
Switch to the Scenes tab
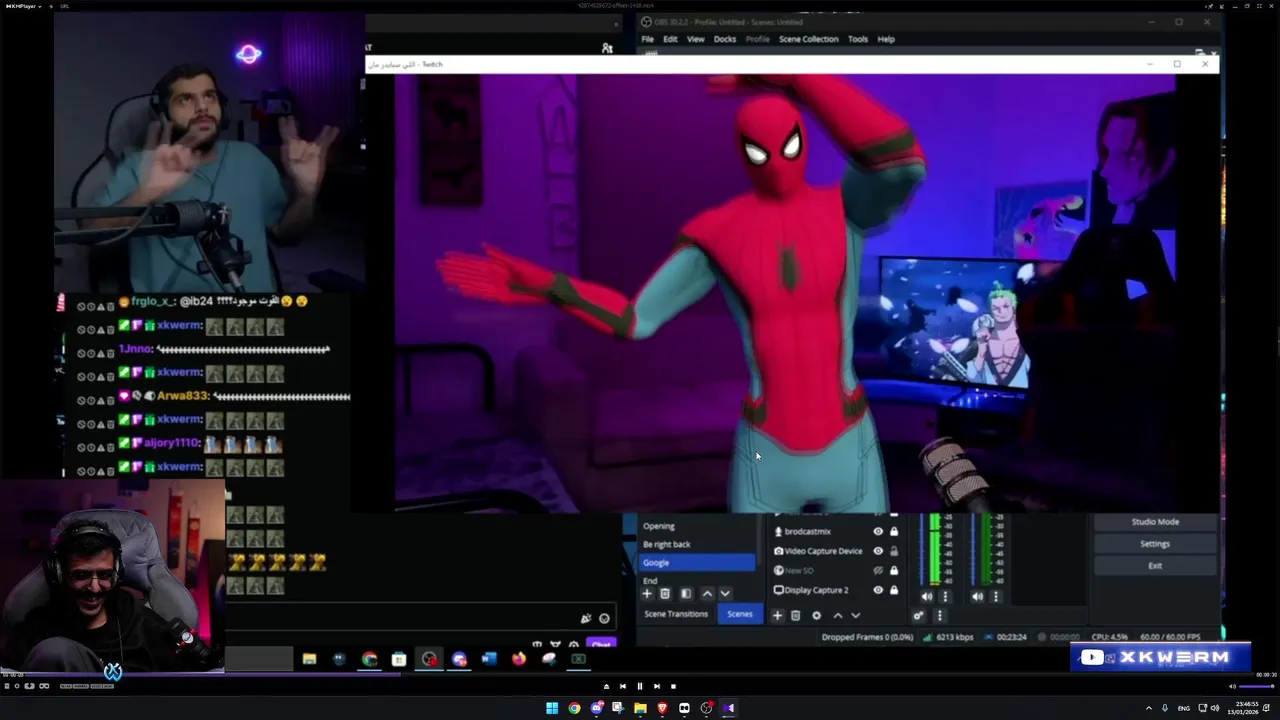740,614
